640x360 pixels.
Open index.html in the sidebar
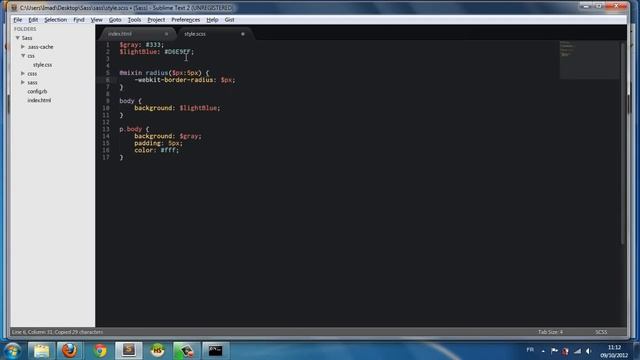click(x=39, y=100)
